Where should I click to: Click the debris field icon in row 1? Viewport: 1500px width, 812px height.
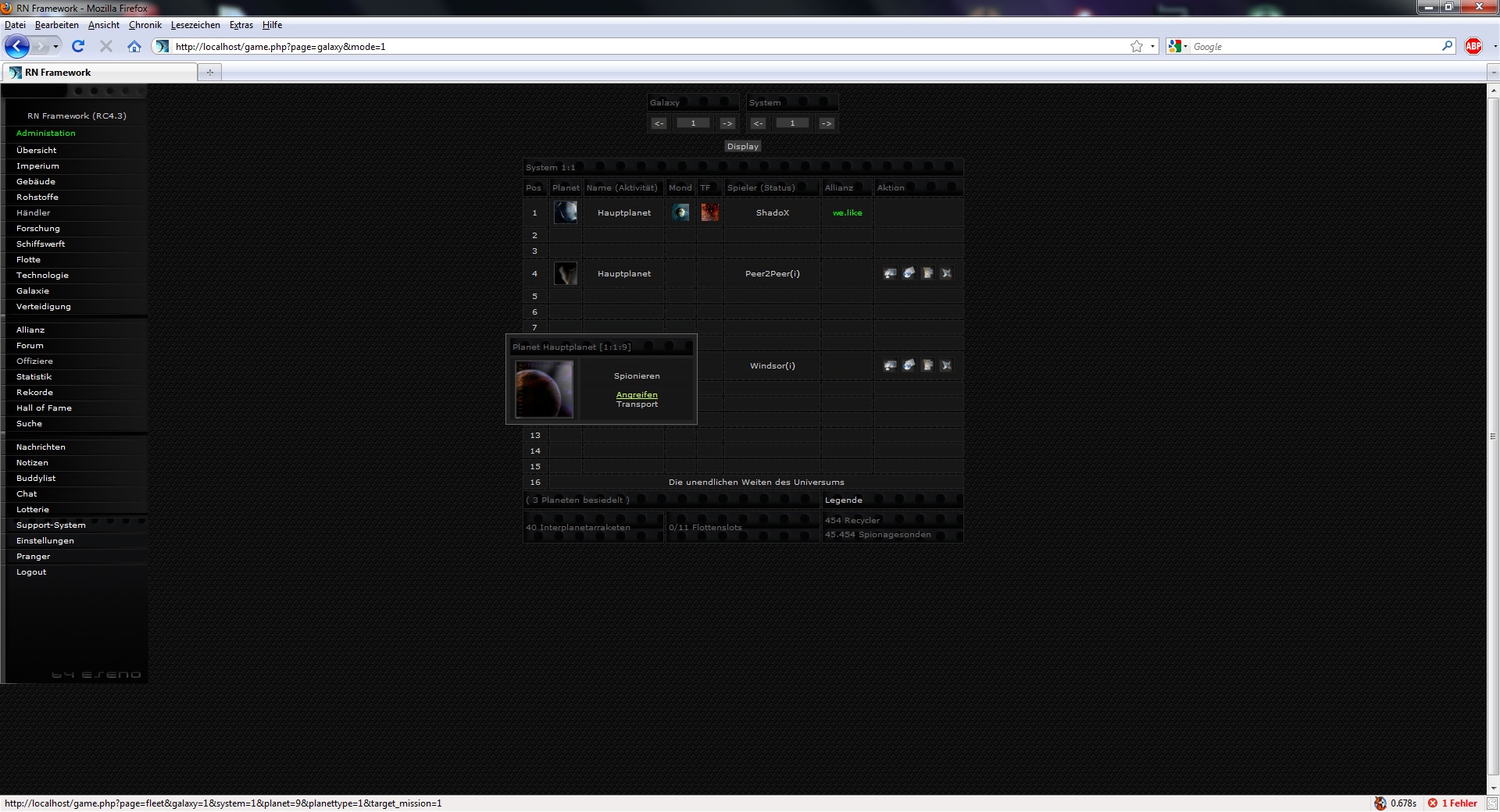pyautogui.click(x=709, y=212)
